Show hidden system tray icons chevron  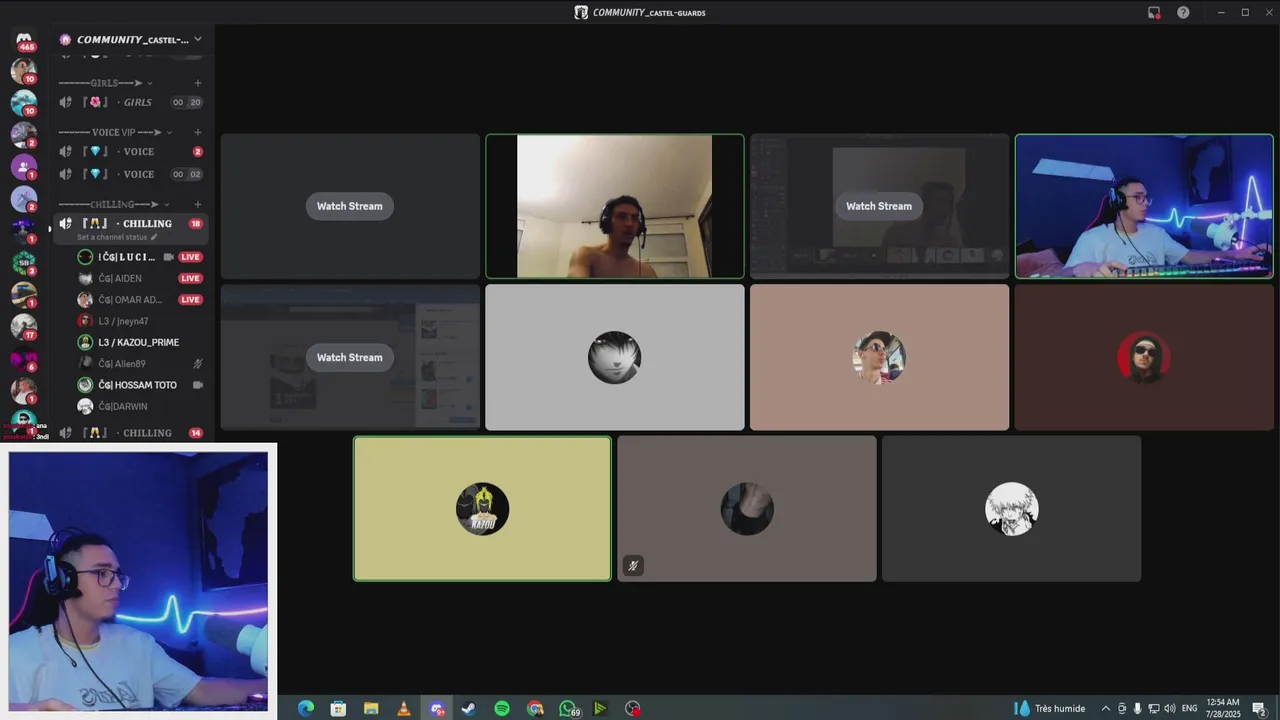[1106, 708]
